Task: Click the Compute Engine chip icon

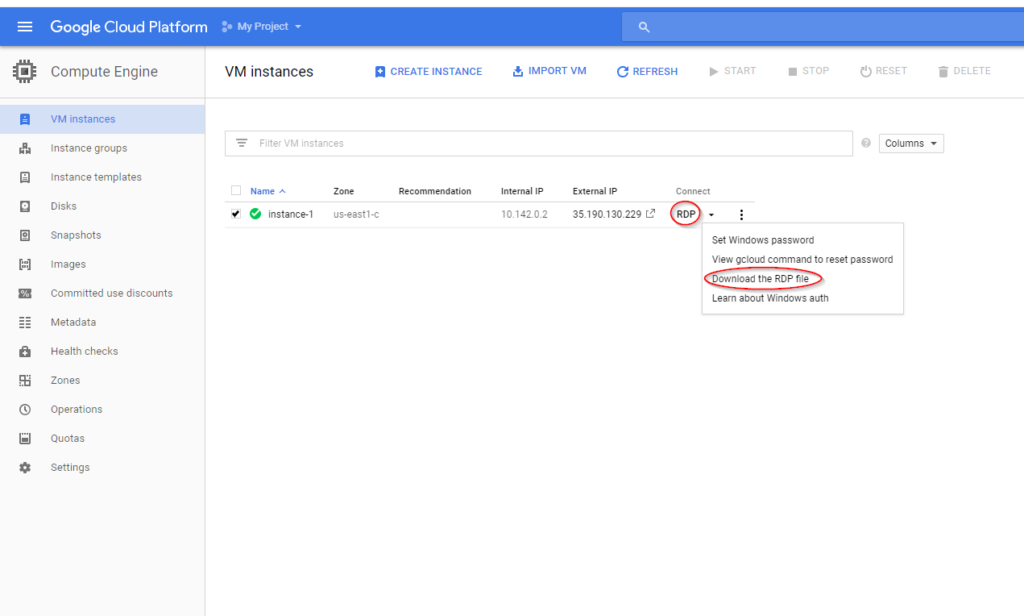Action: pyautogui.click(x=25, y=71)
